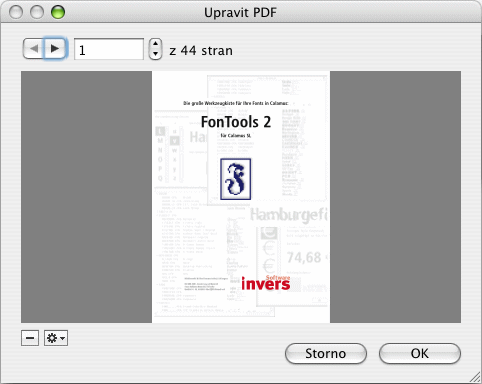Click the gray area right of the page
Image resolution: width=482 pixels, height=384 pixels.
pyautogui.click(x=396, y=197)
